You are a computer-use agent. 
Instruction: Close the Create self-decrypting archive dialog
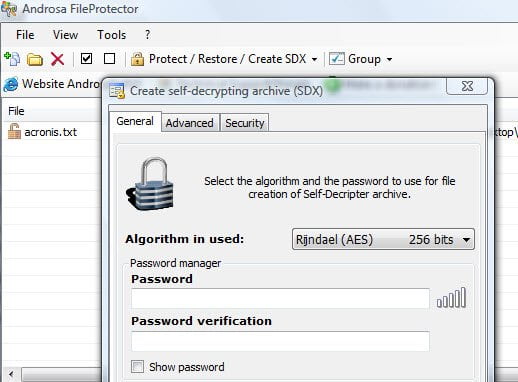tap(467, 86)
